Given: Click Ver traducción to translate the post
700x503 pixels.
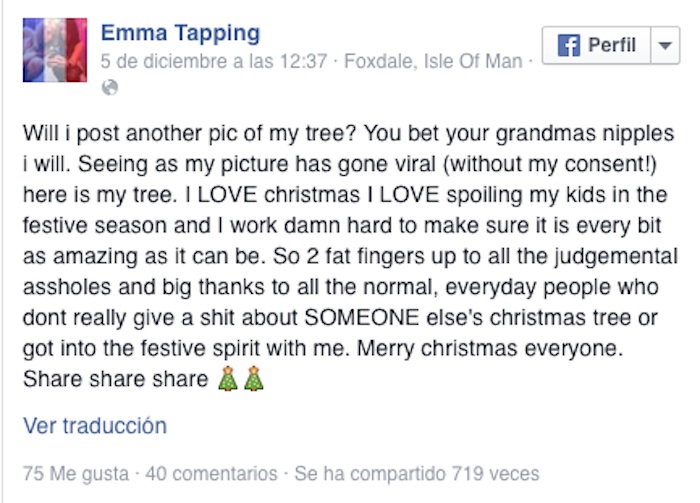Looking at the screenshot, I should [x=95, y=426].
